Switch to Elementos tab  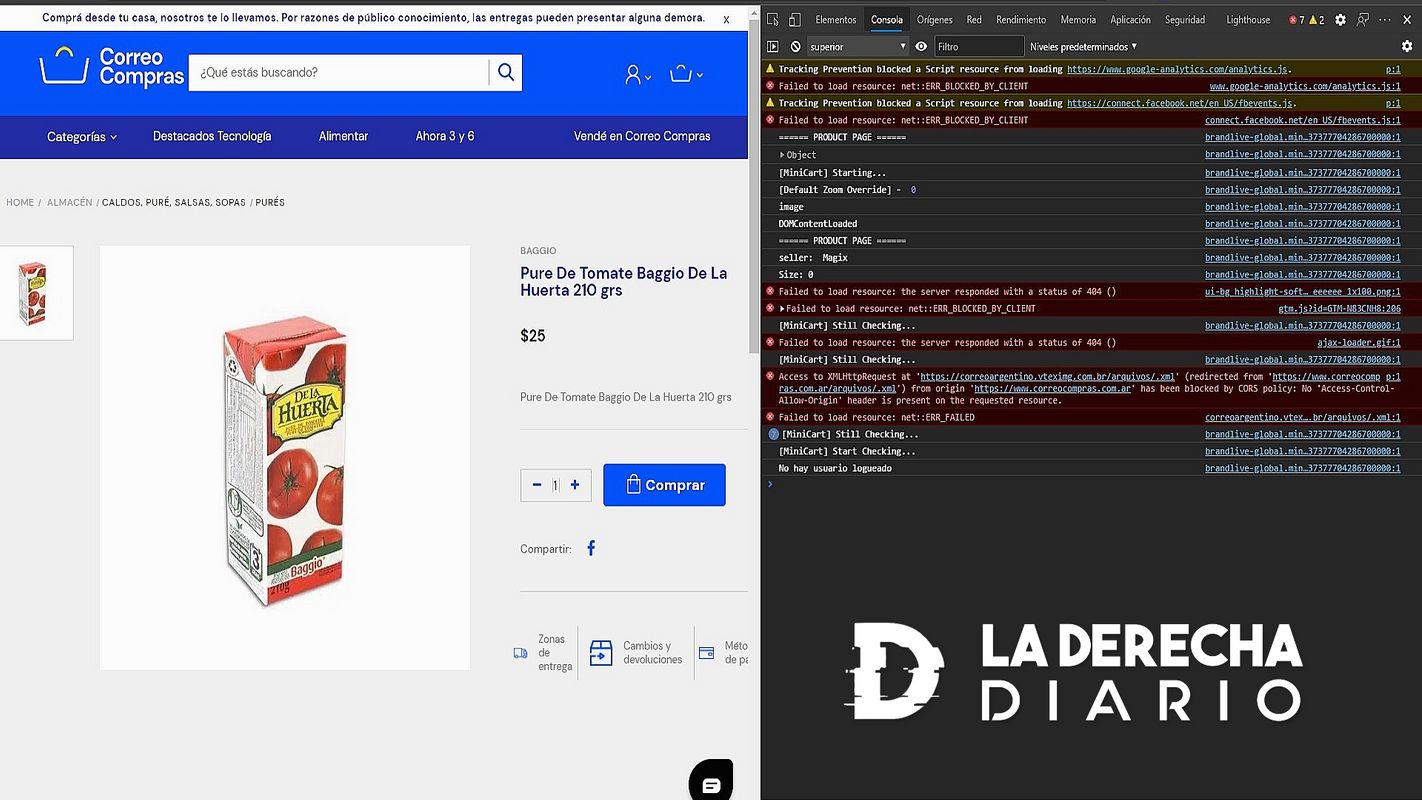[836, 20]
